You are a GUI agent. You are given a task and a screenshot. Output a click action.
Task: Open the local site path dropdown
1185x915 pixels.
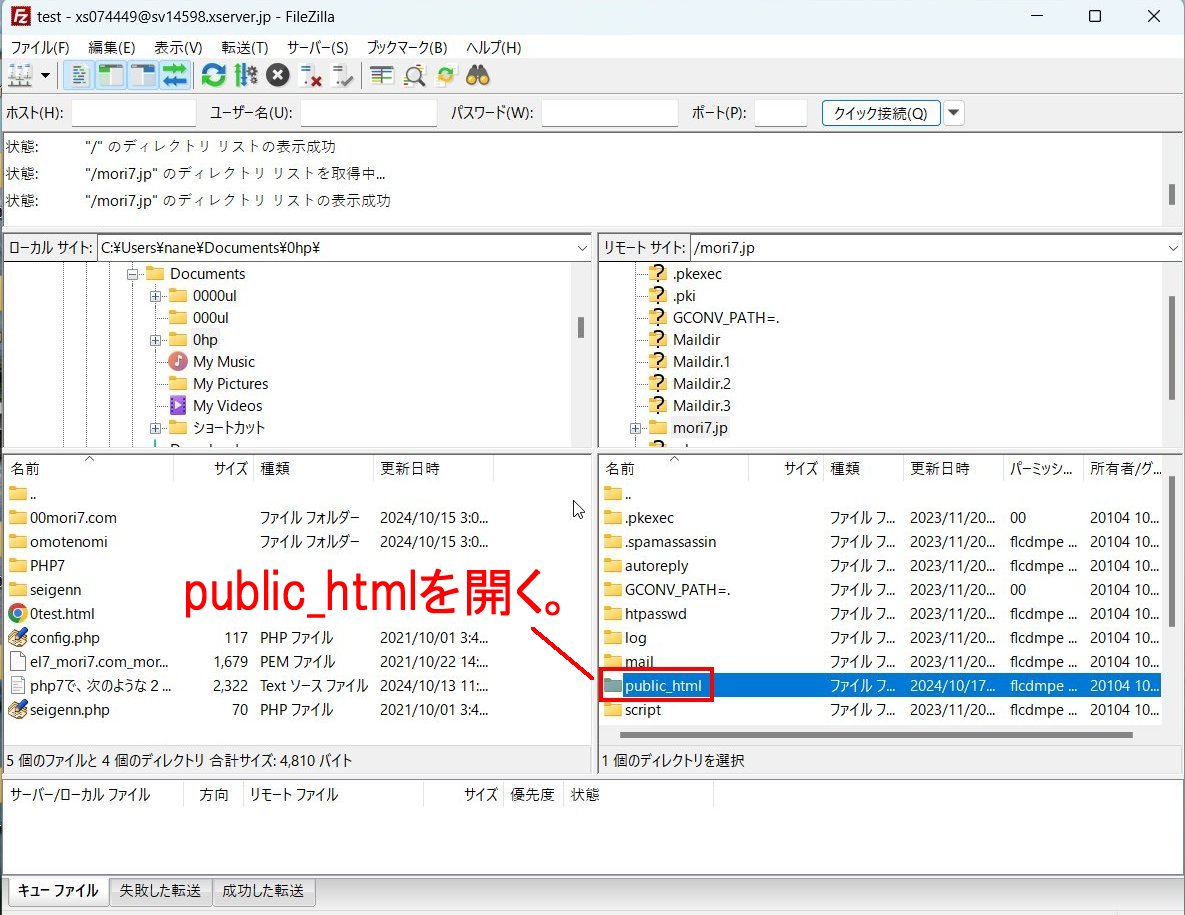(x=582, y=248)
